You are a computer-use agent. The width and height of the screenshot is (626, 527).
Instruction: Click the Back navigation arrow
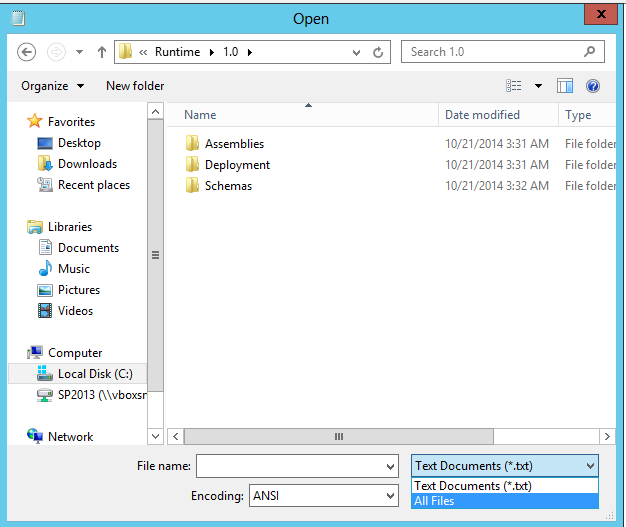26,52
